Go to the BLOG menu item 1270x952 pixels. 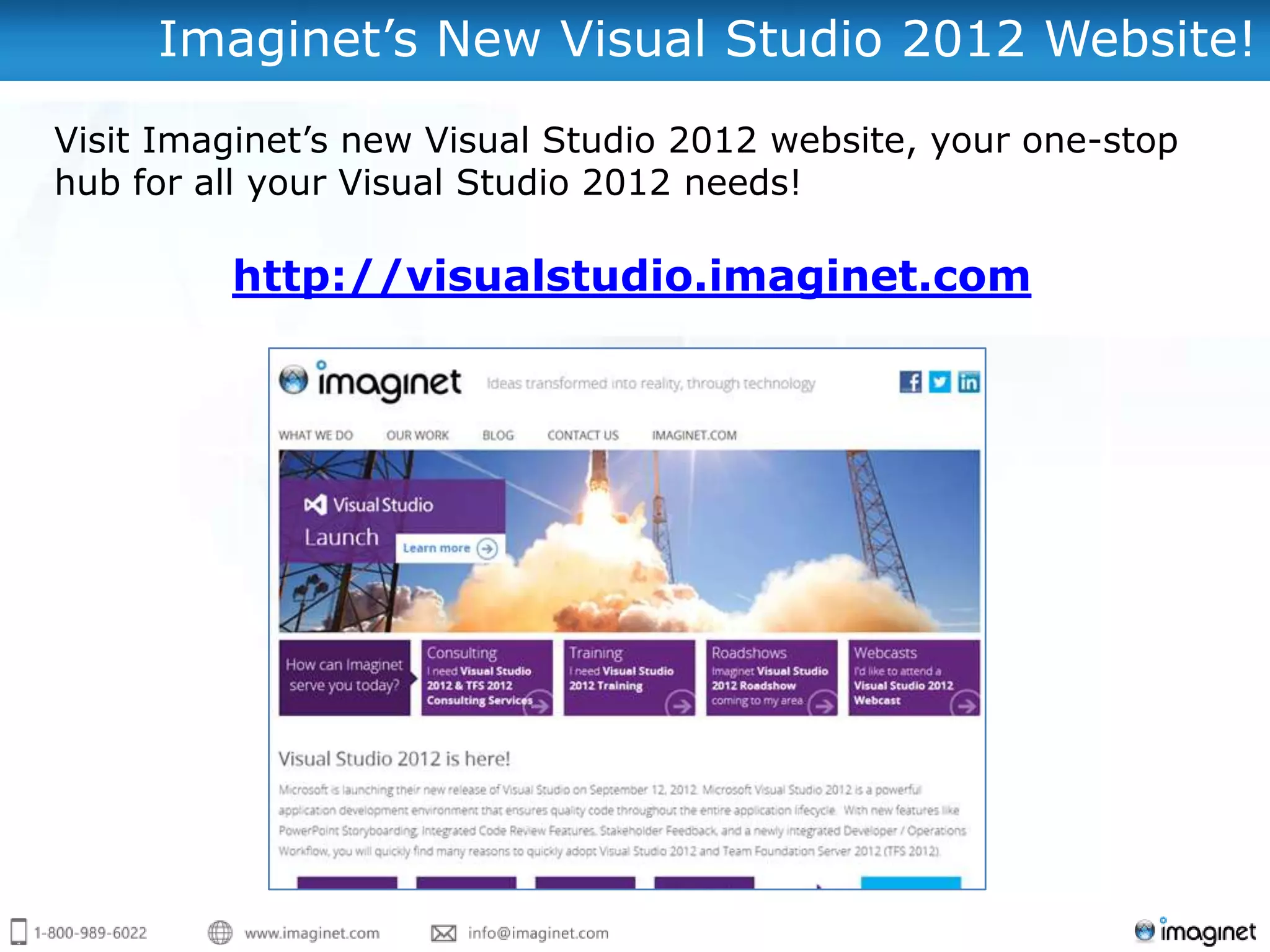(498, 435)
